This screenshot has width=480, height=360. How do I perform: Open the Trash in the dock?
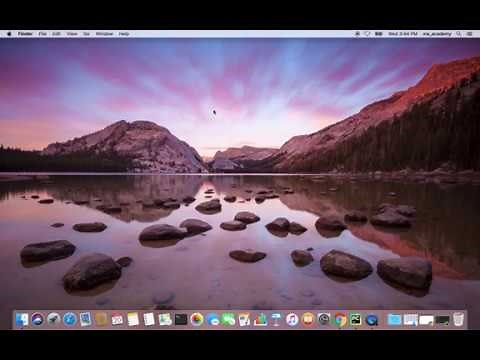[458, 320]
